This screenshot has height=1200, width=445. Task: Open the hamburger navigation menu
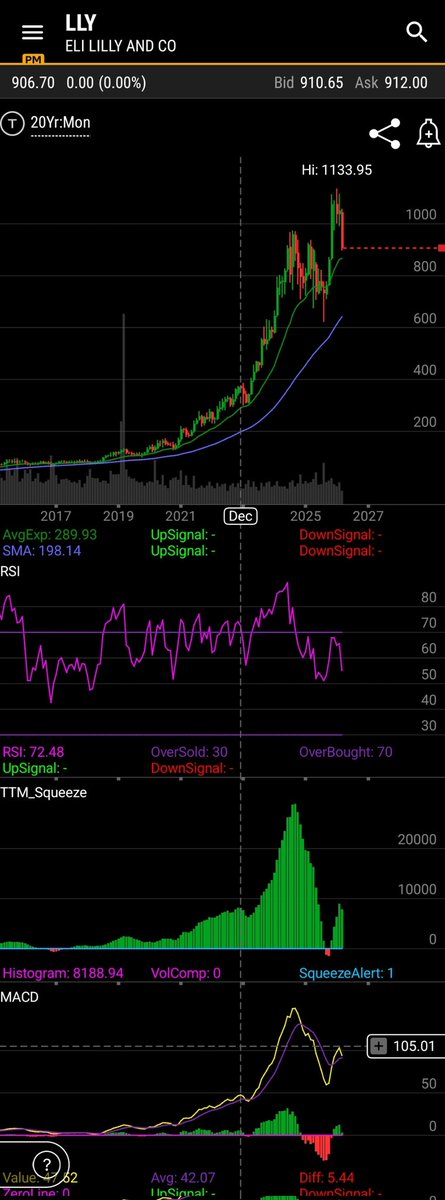(x=33, y=32)
